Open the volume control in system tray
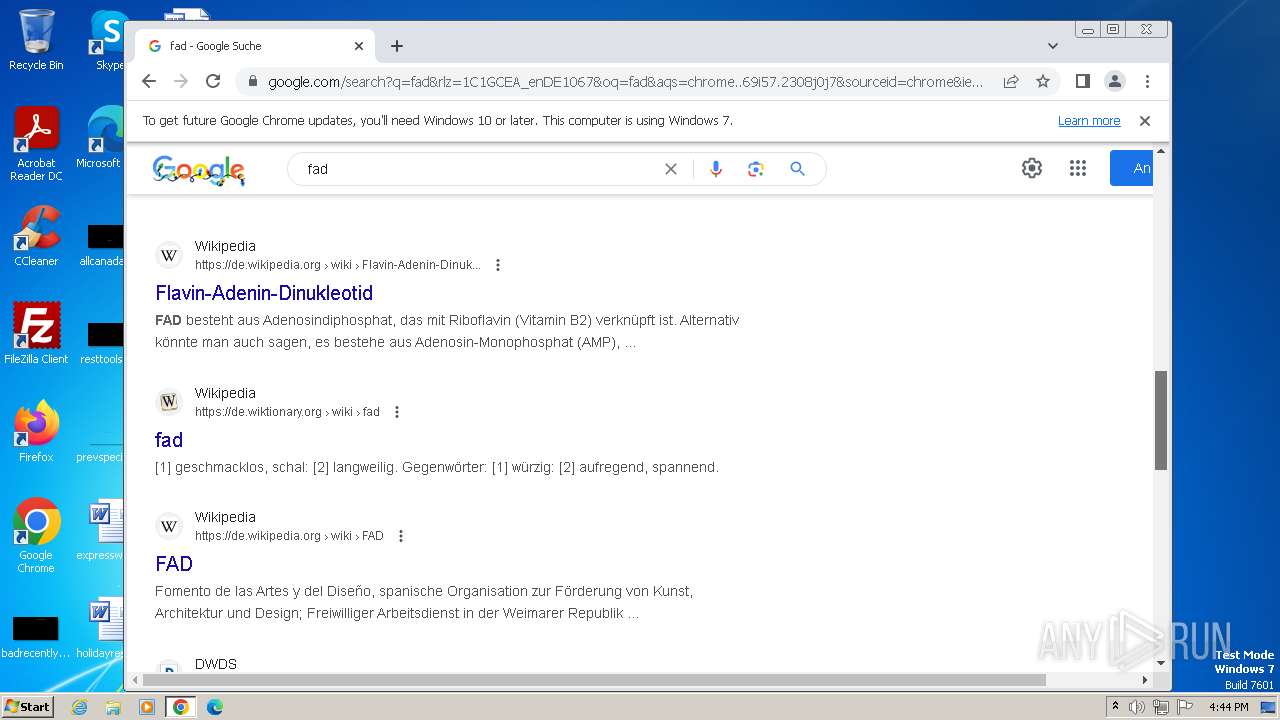 (1137, 707)
